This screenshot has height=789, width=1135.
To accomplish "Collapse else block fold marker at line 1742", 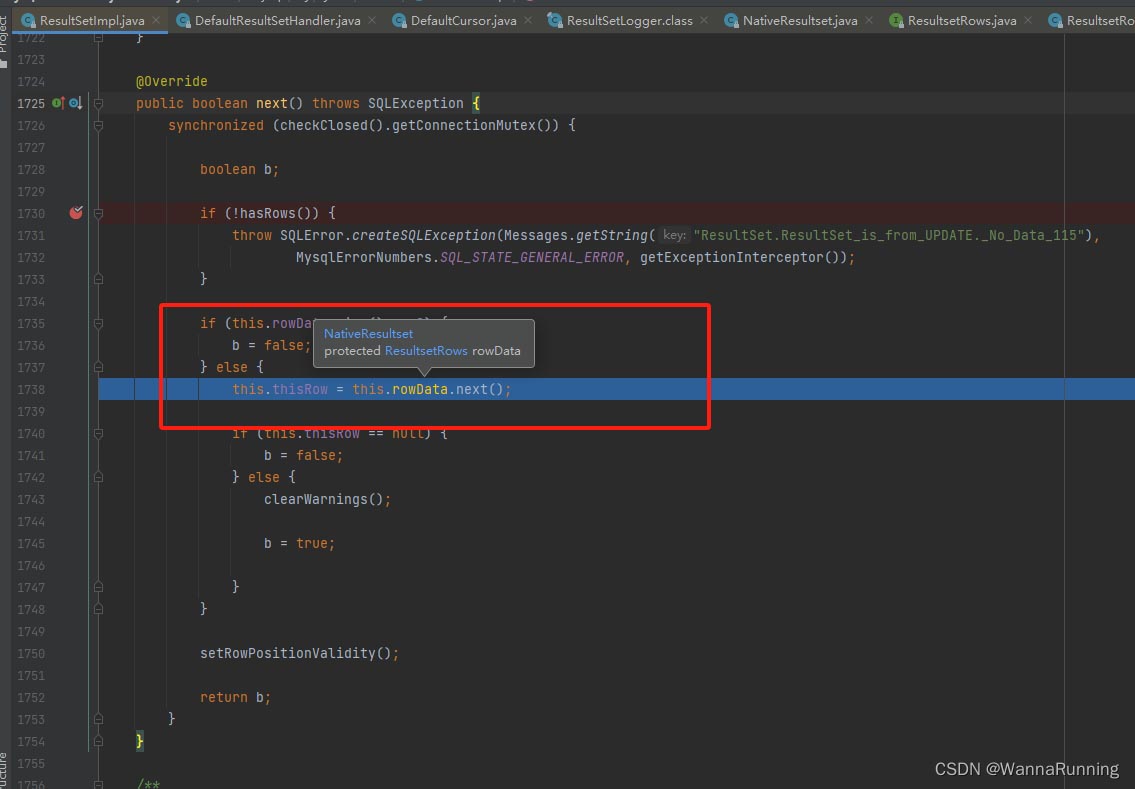I will (98, 477).
